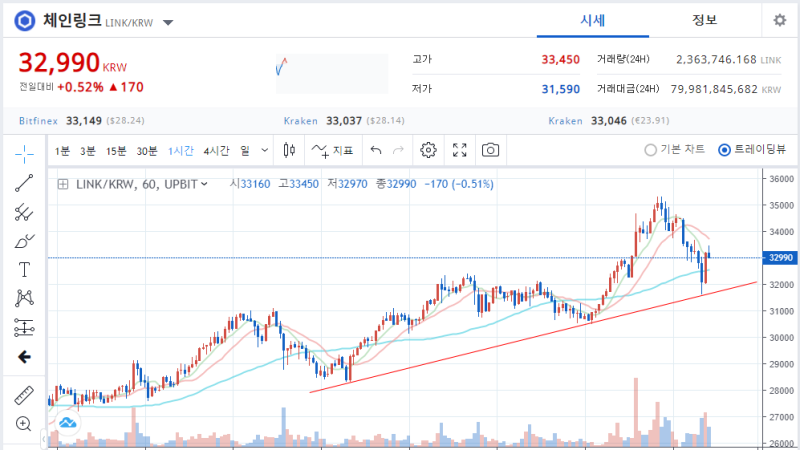This screenshot has height=450, width=800.
Task: Set interval to 30분
Action: click(x=147, y=151)
